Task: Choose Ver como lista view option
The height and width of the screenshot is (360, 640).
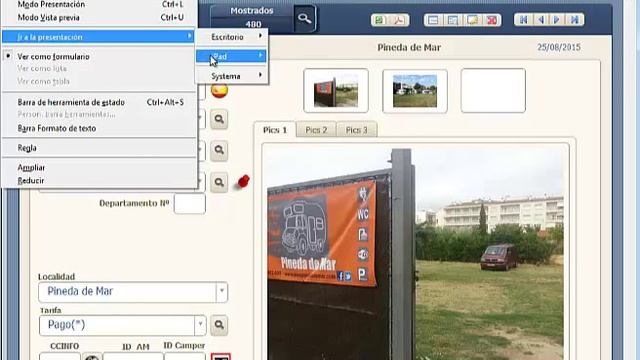Action: pyautogui.click(x=99, y=69)
